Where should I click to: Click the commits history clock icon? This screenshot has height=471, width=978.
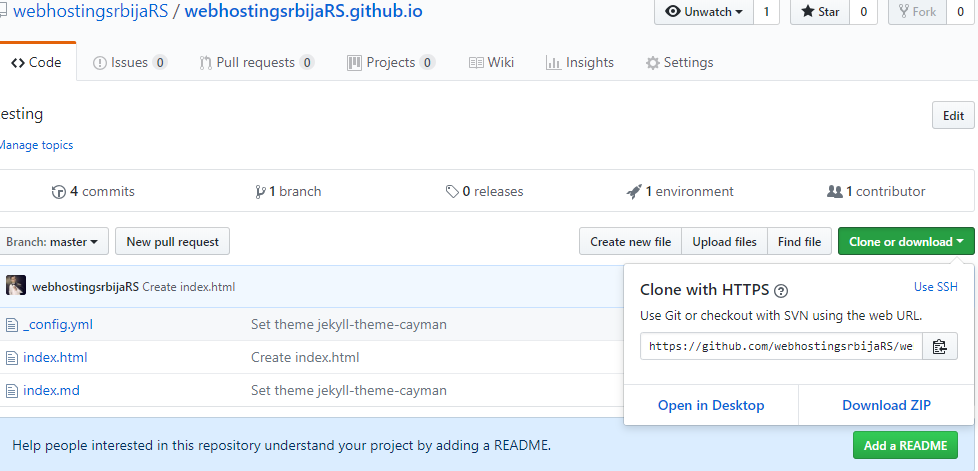click(x=59, y=192)
